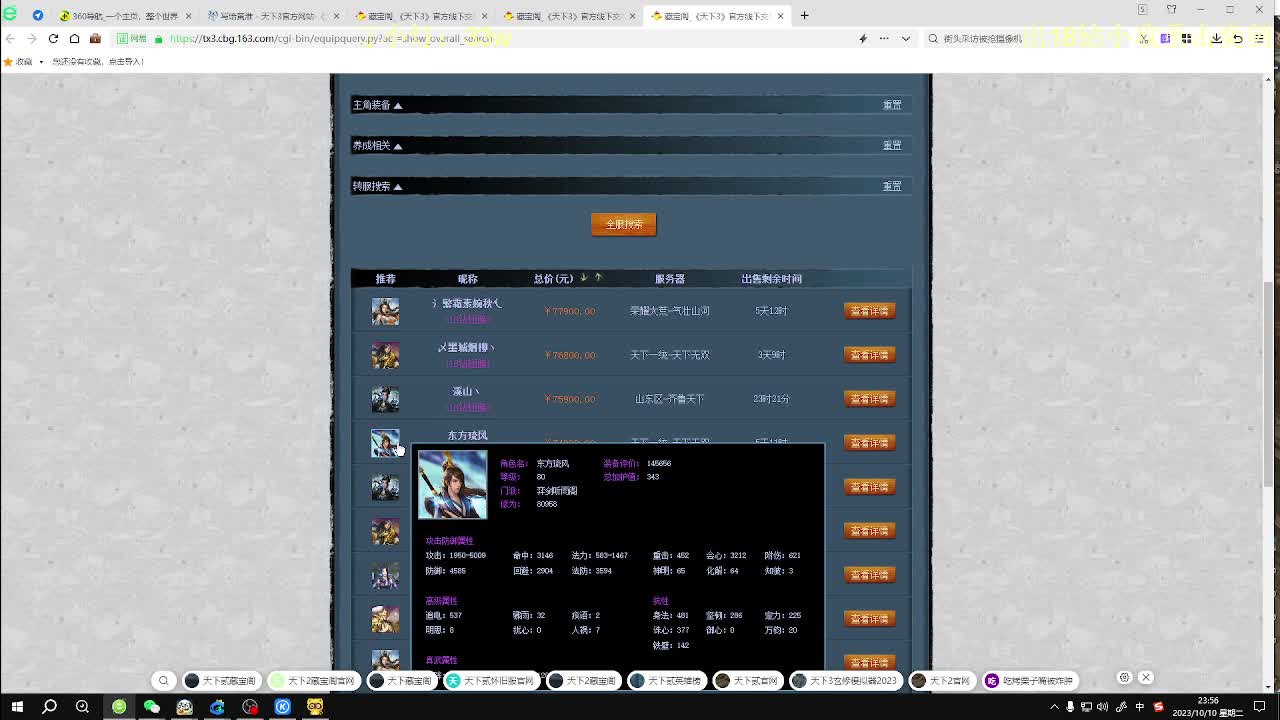Open the 东方琼风 character name link

click(467, 436)
